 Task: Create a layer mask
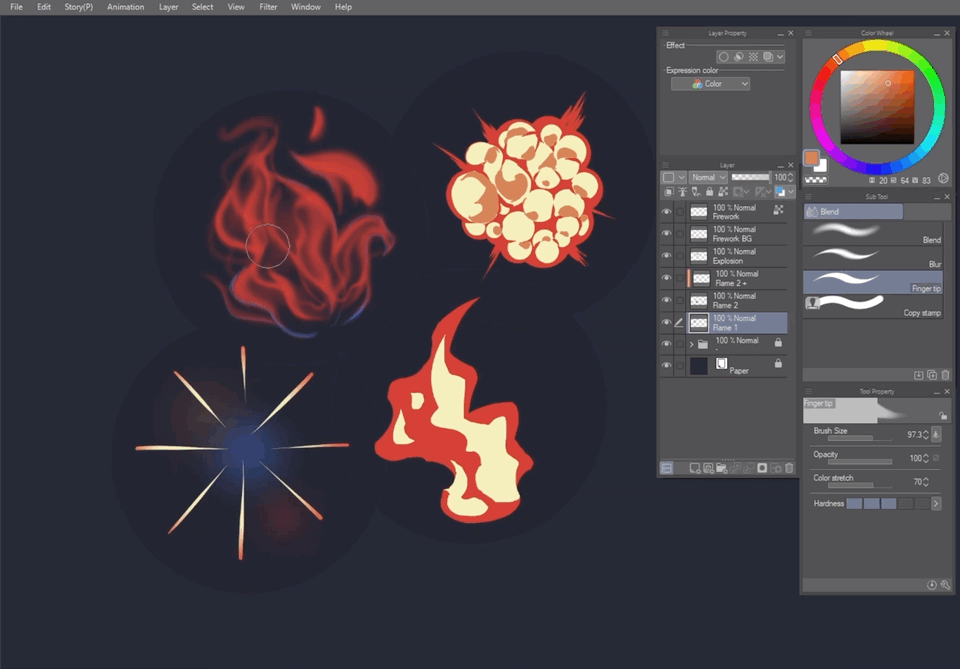762,468
